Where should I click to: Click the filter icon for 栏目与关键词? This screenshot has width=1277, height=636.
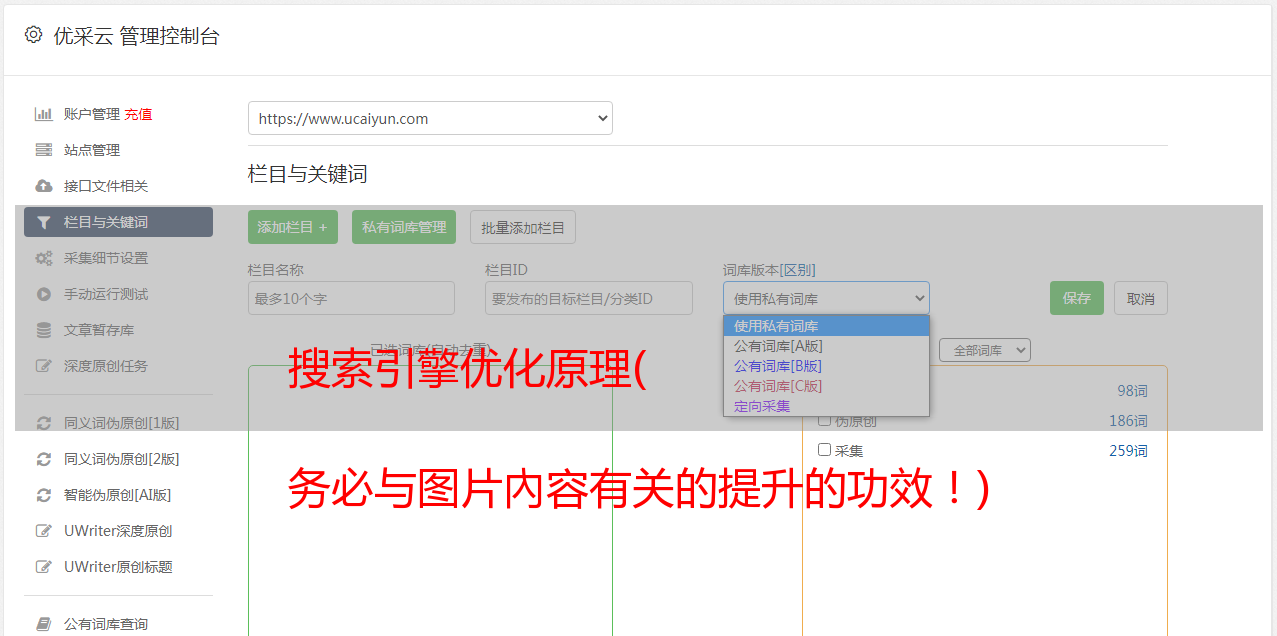[x=43, y=222]
